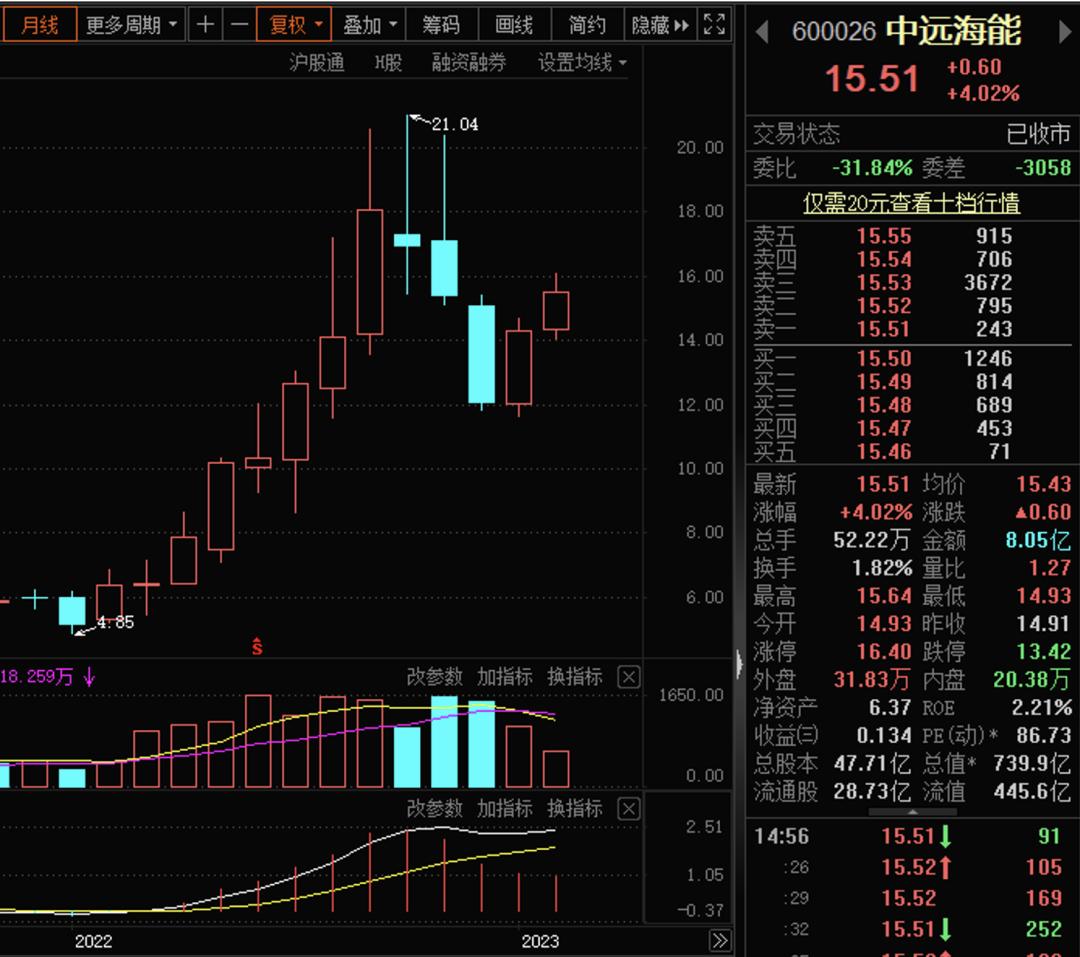Click the 仅需20元查看十档行情 link
1080x957 pixels.
pyautogui.click(x=911, y=201)
